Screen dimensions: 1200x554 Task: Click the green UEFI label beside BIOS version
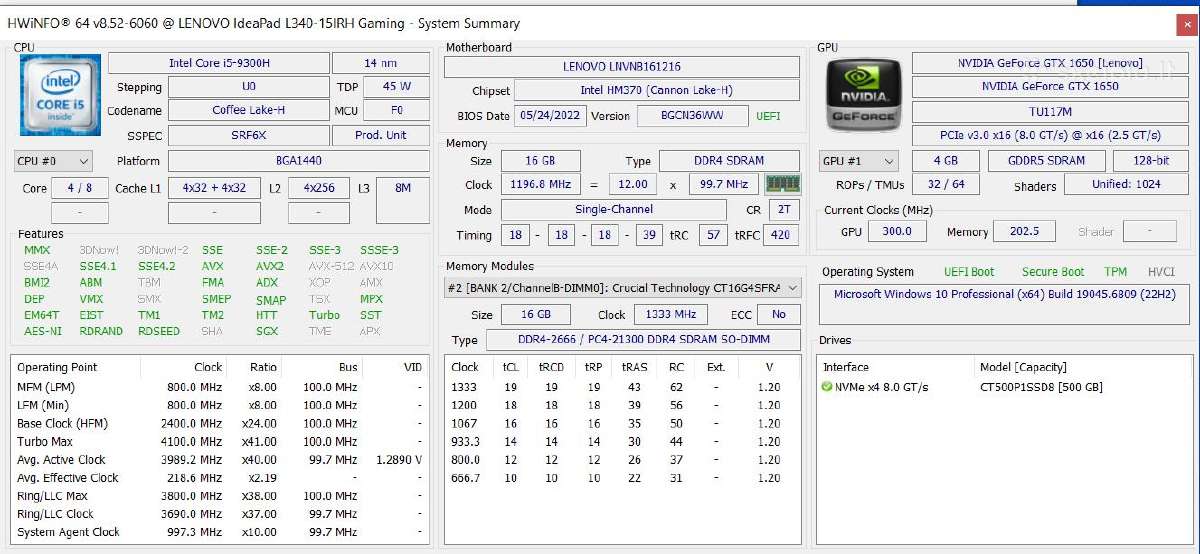click(x=769, y=116)
